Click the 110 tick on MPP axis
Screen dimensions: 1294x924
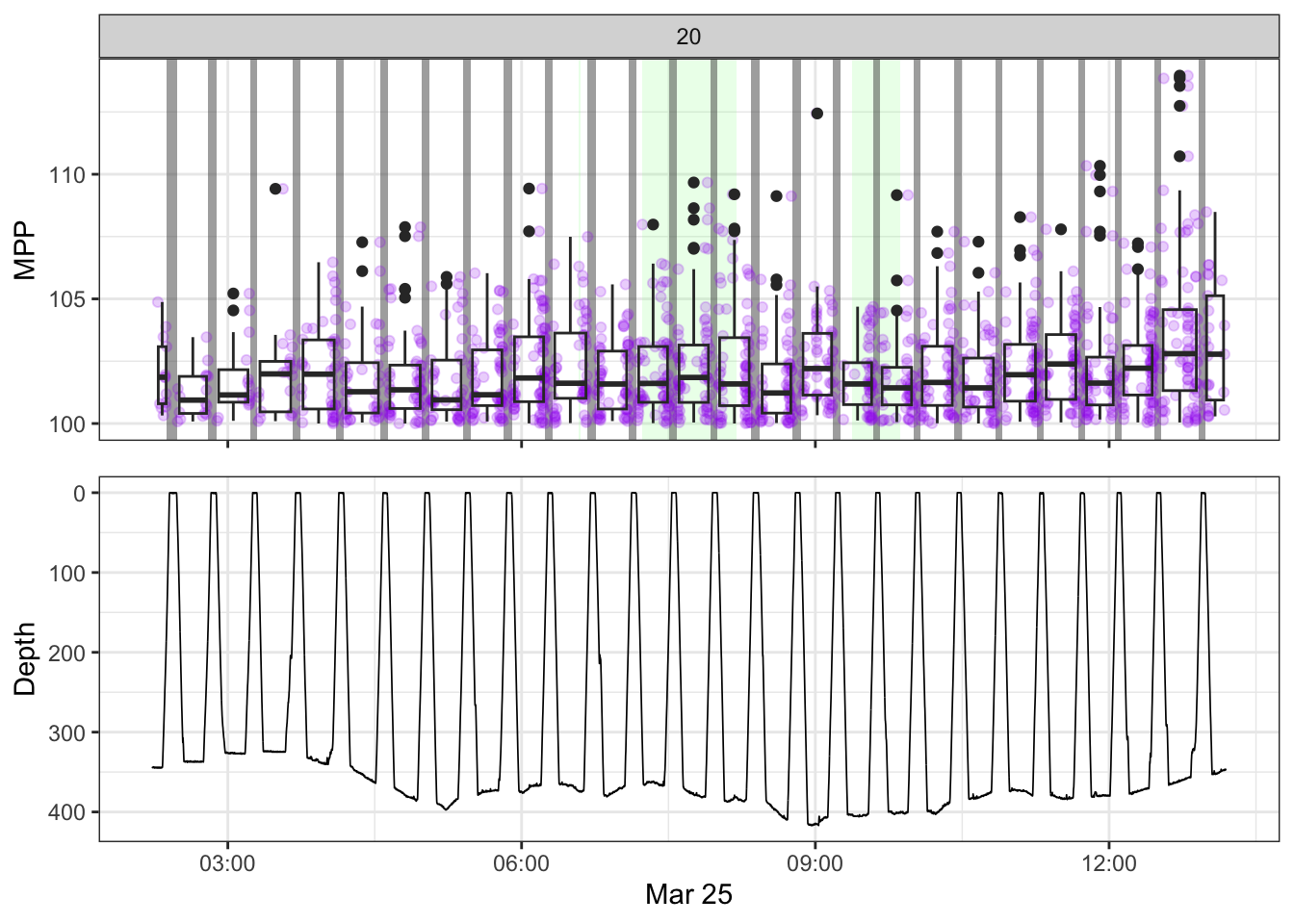coord(68,175)
